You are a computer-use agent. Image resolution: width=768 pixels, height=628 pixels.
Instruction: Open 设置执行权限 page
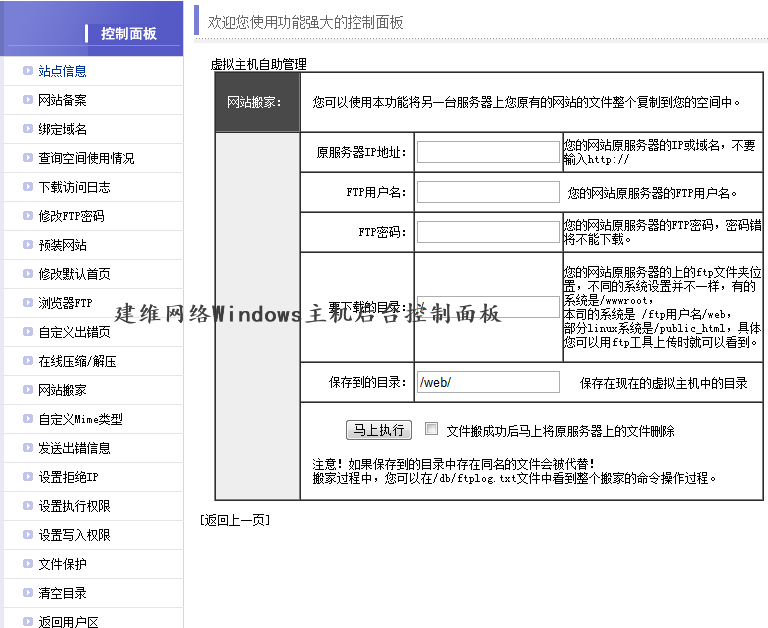[x=74, y=506]
